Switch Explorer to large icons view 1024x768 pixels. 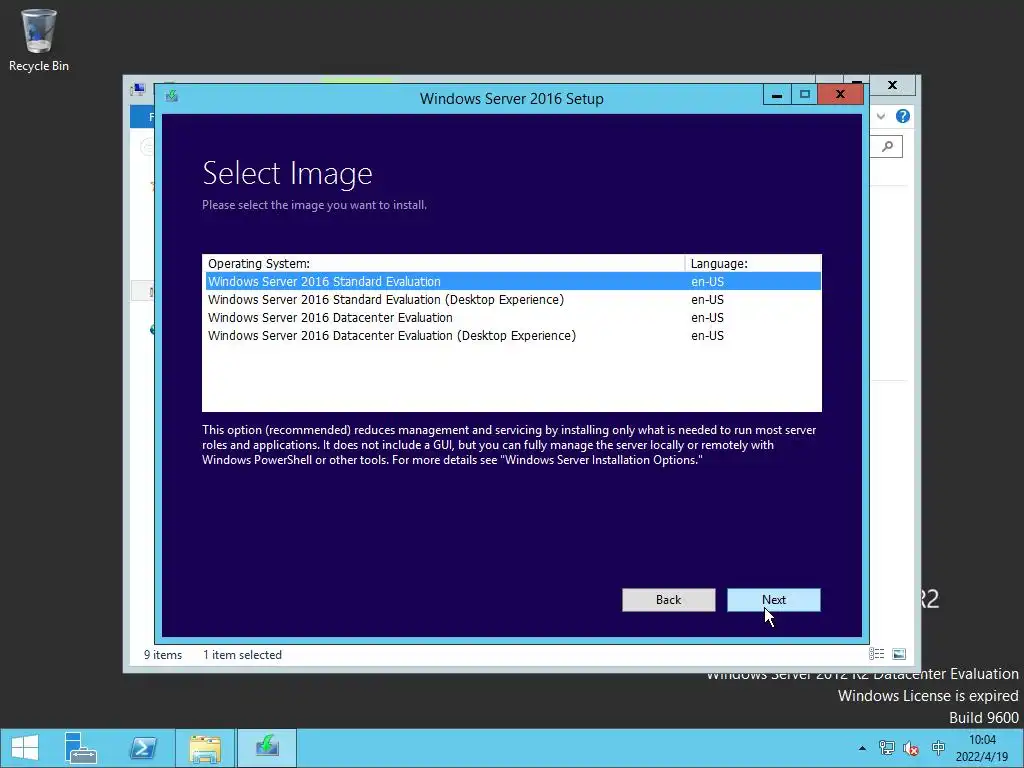tap(899, 654)
